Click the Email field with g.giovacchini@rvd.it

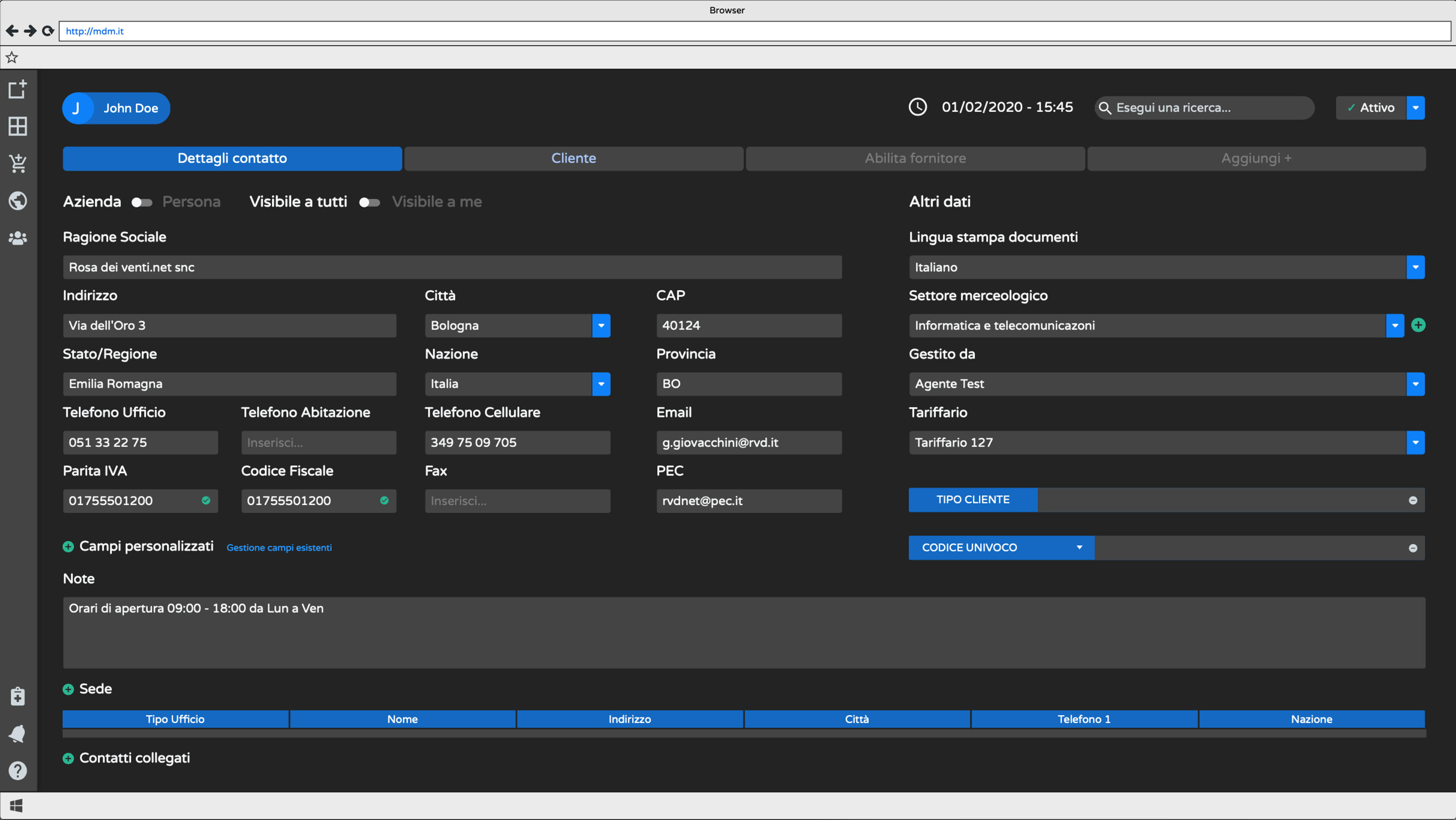click(x=749, y=443)
